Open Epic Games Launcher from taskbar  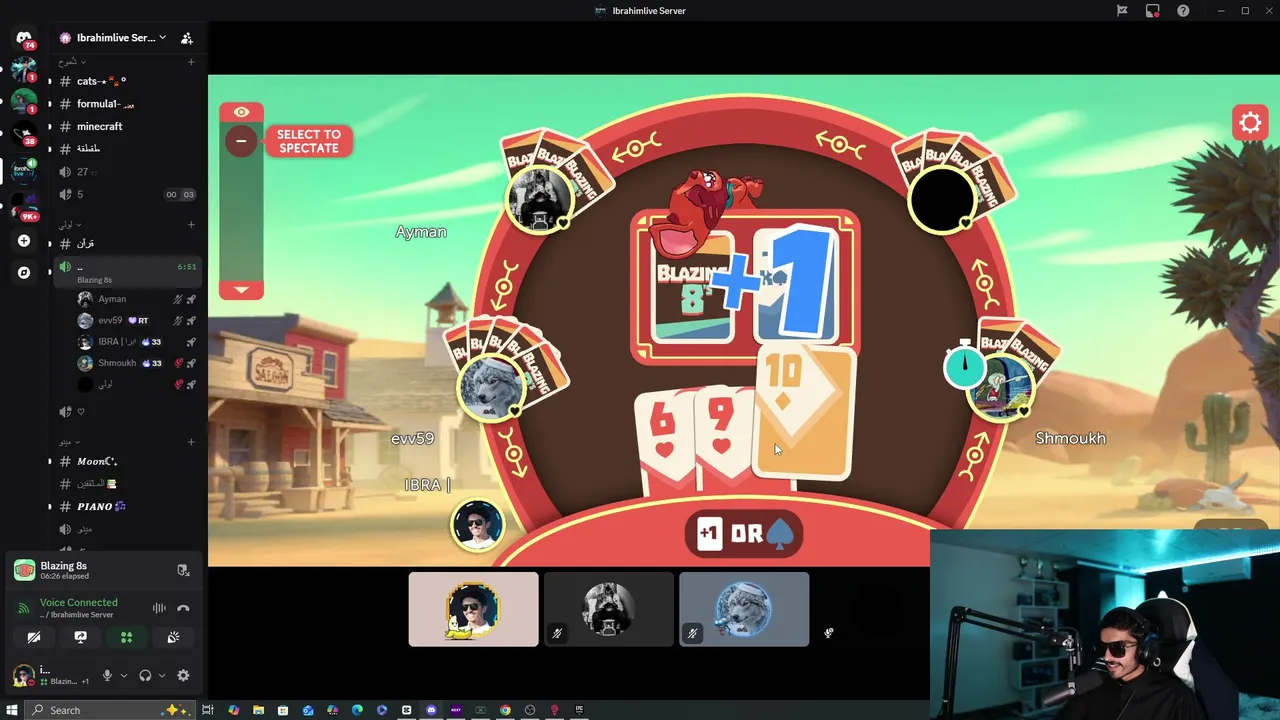(x=579, y=710)
